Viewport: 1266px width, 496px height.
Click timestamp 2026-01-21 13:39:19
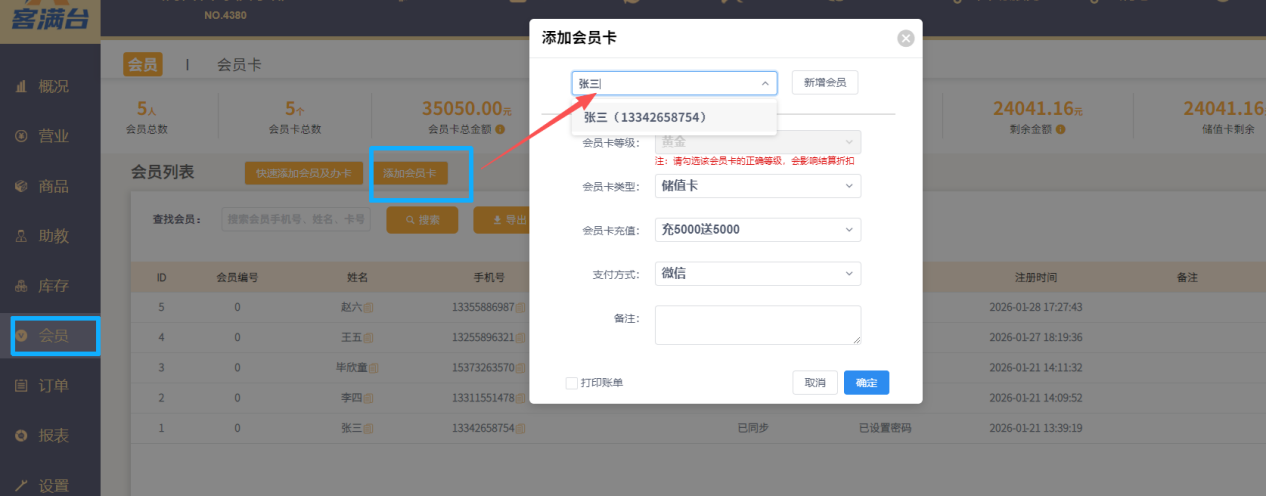(1035, 428)
